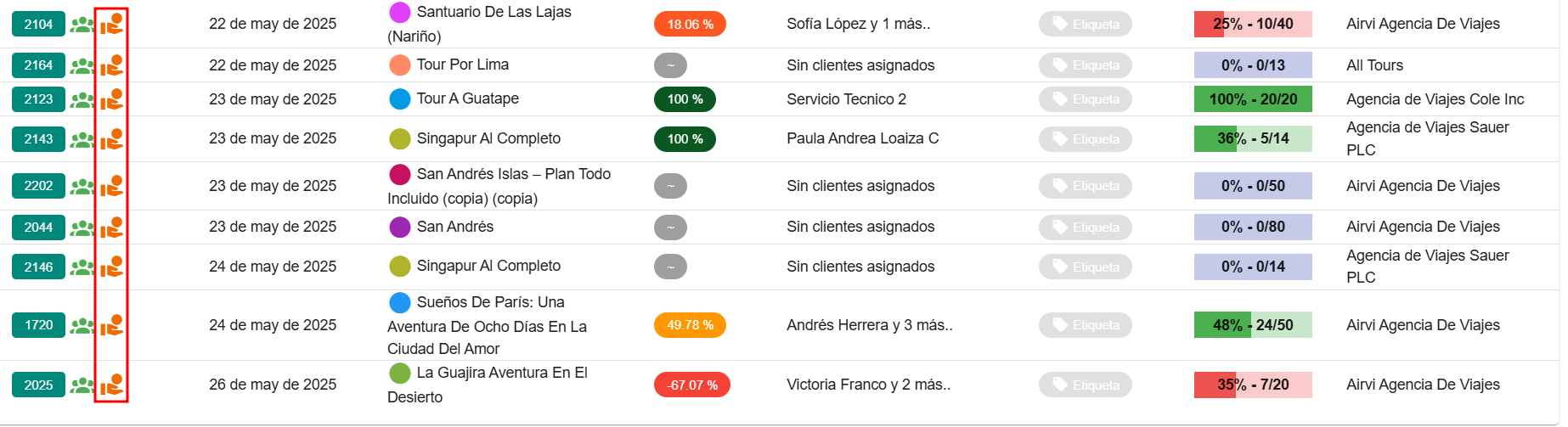The height and width of the screenshot is (427, 1568).
Task: Select the orange hand-person icon in row 2143
Action: [111, 139]
